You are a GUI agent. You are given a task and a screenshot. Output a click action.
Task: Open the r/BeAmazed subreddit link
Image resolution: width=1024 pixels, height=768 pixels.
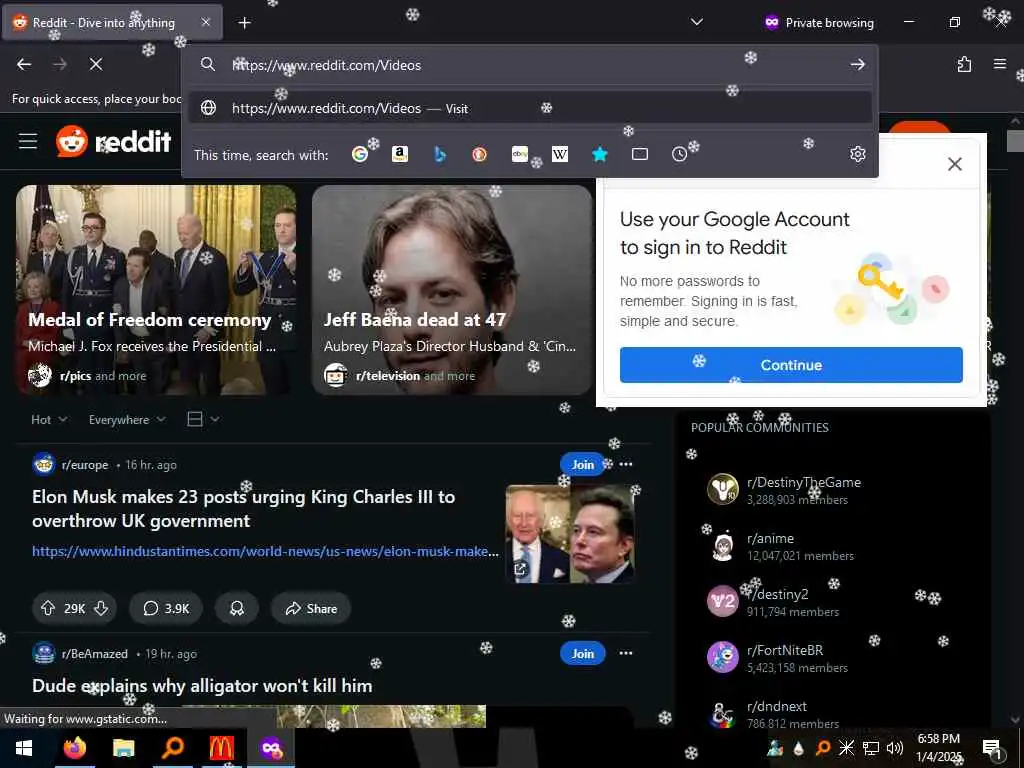click(95, 654)
